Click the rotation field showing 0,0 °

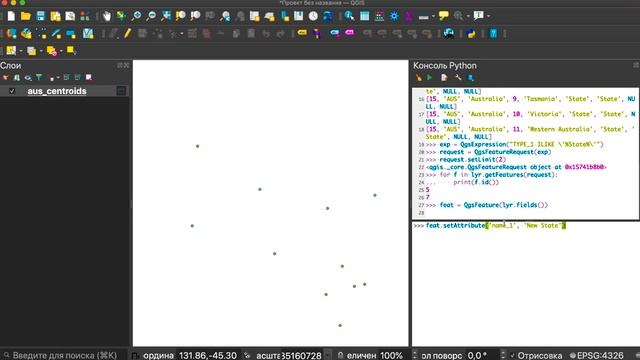coord(482,356)
